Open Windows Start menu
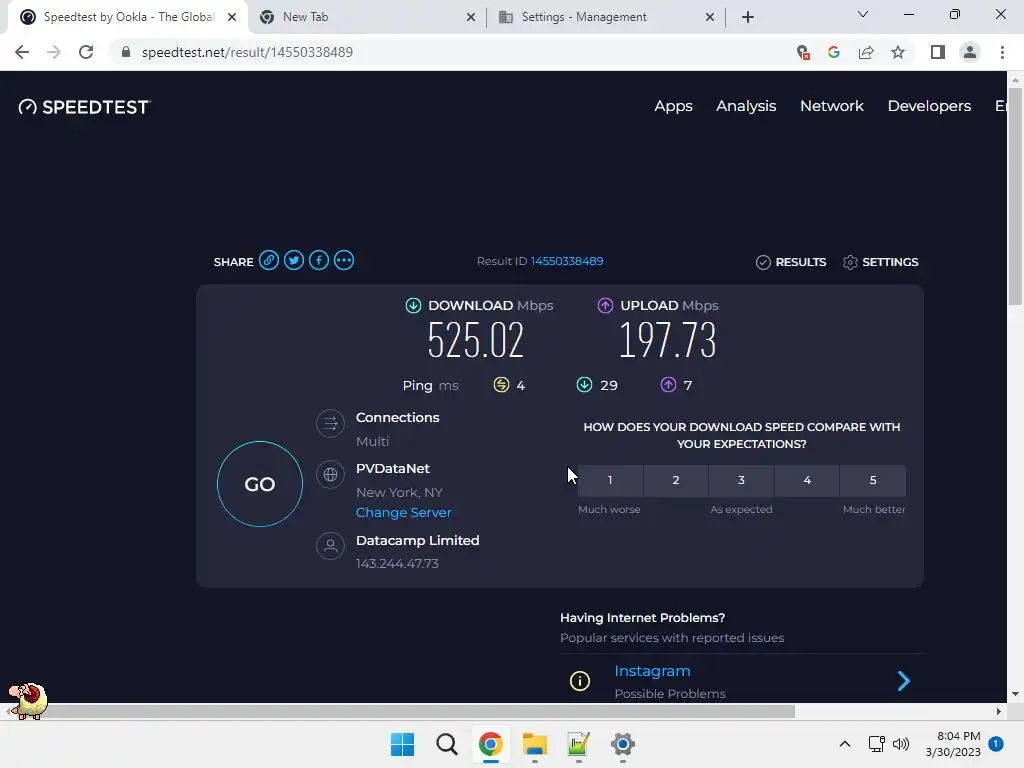Screen dimensions: 1024x768 click(x=402, y=744)
